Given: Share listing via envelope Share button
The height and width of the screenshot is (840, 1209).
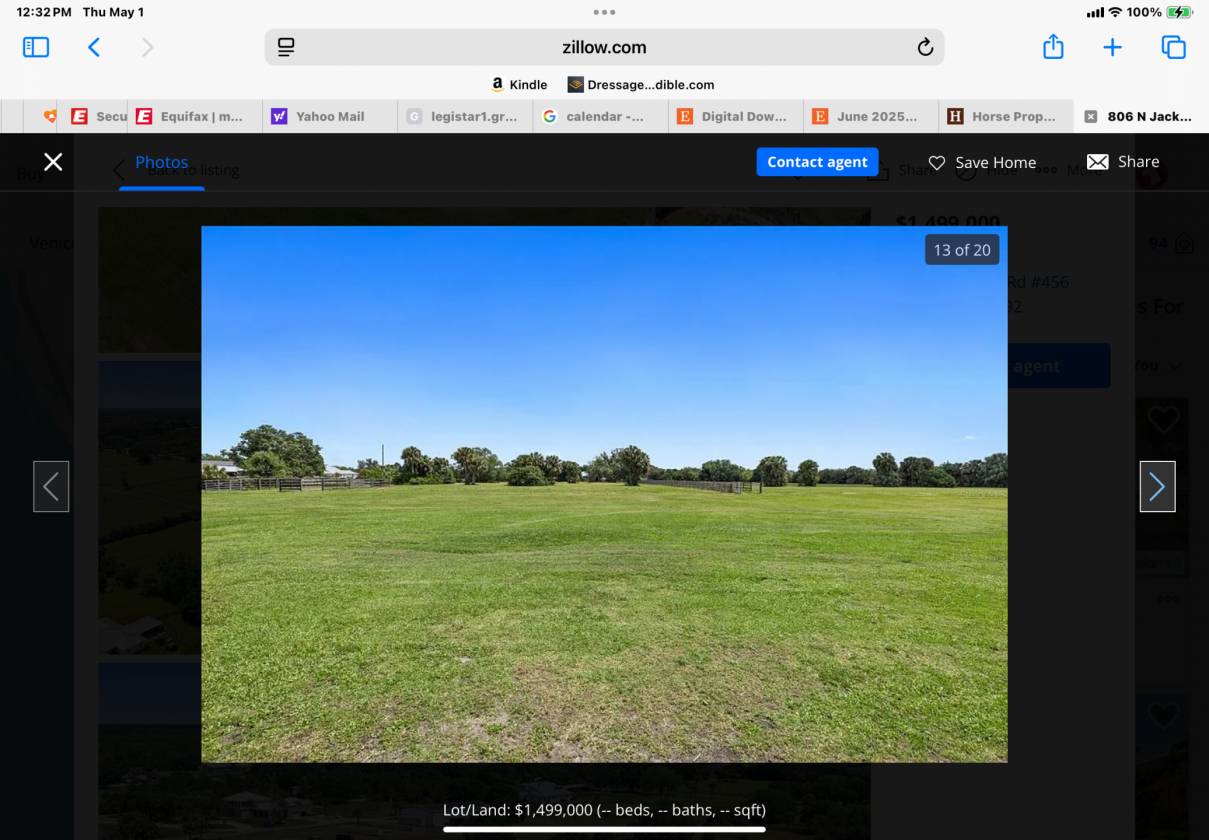Looking at the screenshot, I should [x=1123, y=162].
